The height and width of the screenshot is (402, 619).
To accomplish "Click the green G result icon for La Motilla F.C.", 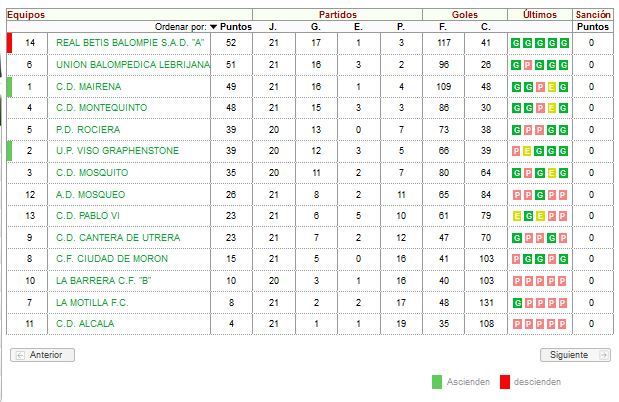I will (517, 303).
